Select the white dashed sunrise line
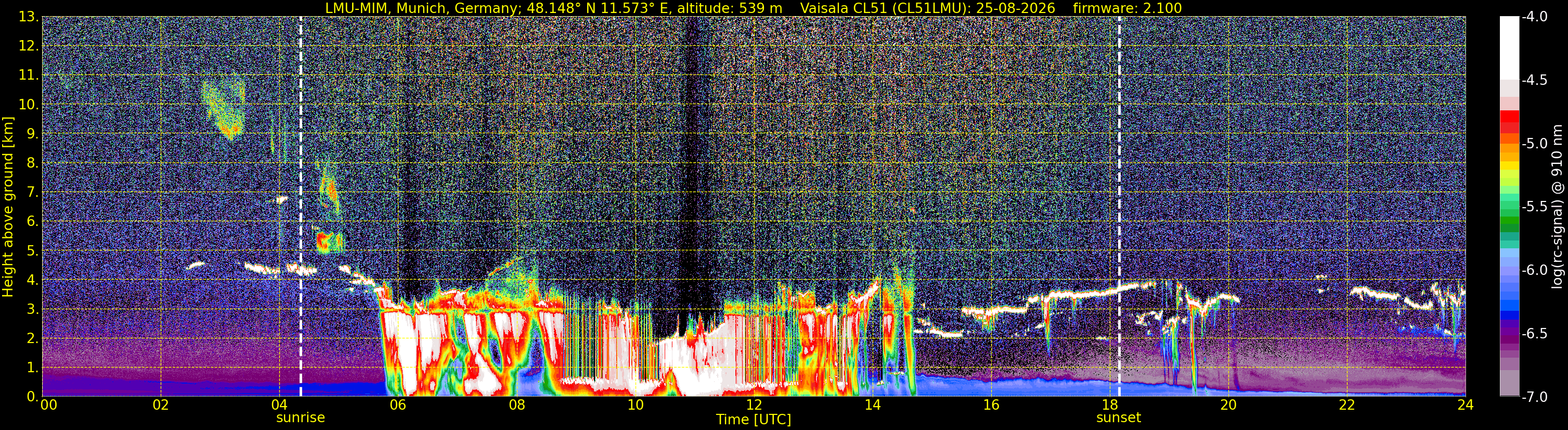 pos(301,207)
